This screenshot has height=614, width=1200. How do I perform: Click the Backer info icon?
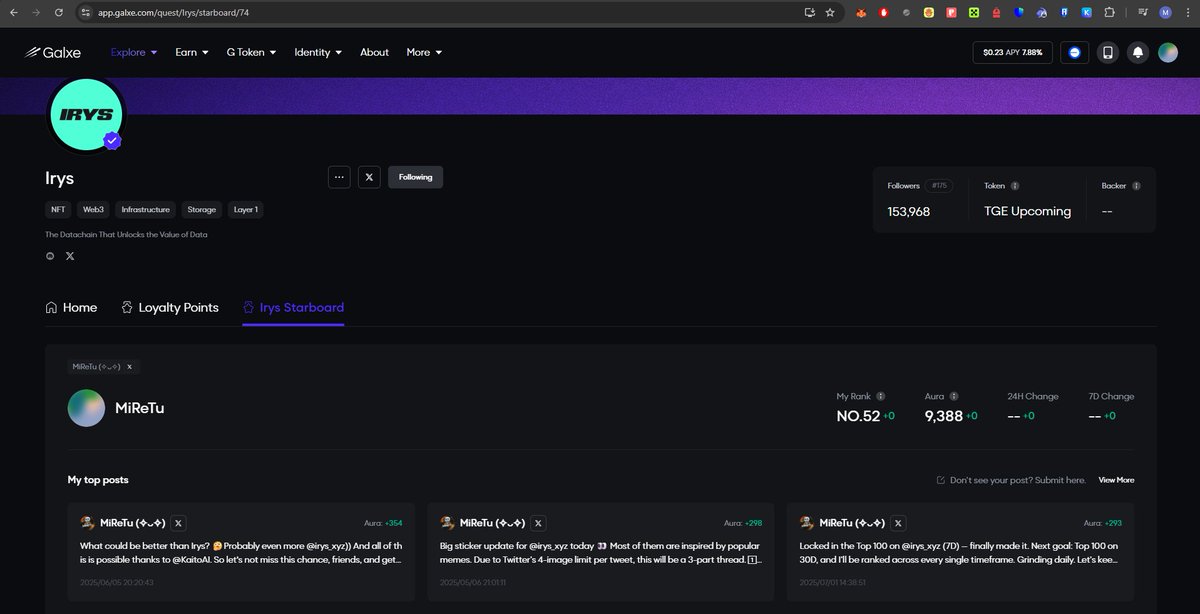[1136, 186]
